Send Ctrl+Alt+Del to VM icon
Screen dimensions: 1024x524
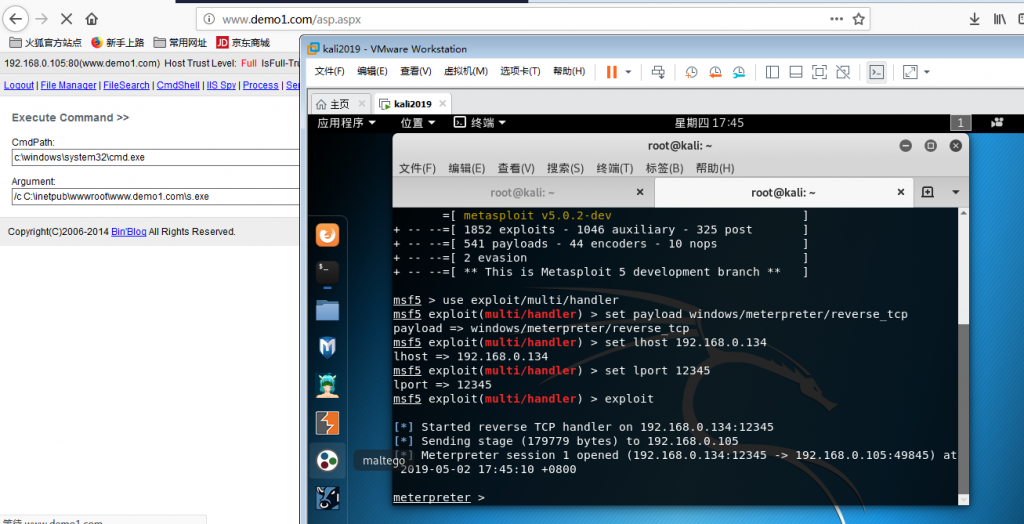coord(658,72)
